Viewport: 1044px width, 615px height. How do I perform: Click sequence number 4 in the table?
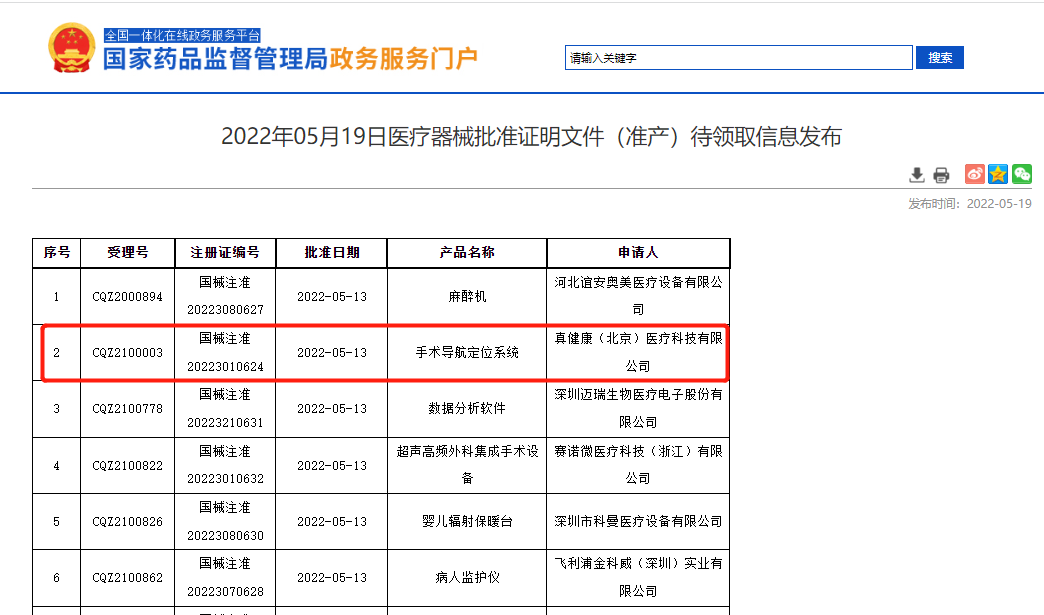(x=57, y=466)
